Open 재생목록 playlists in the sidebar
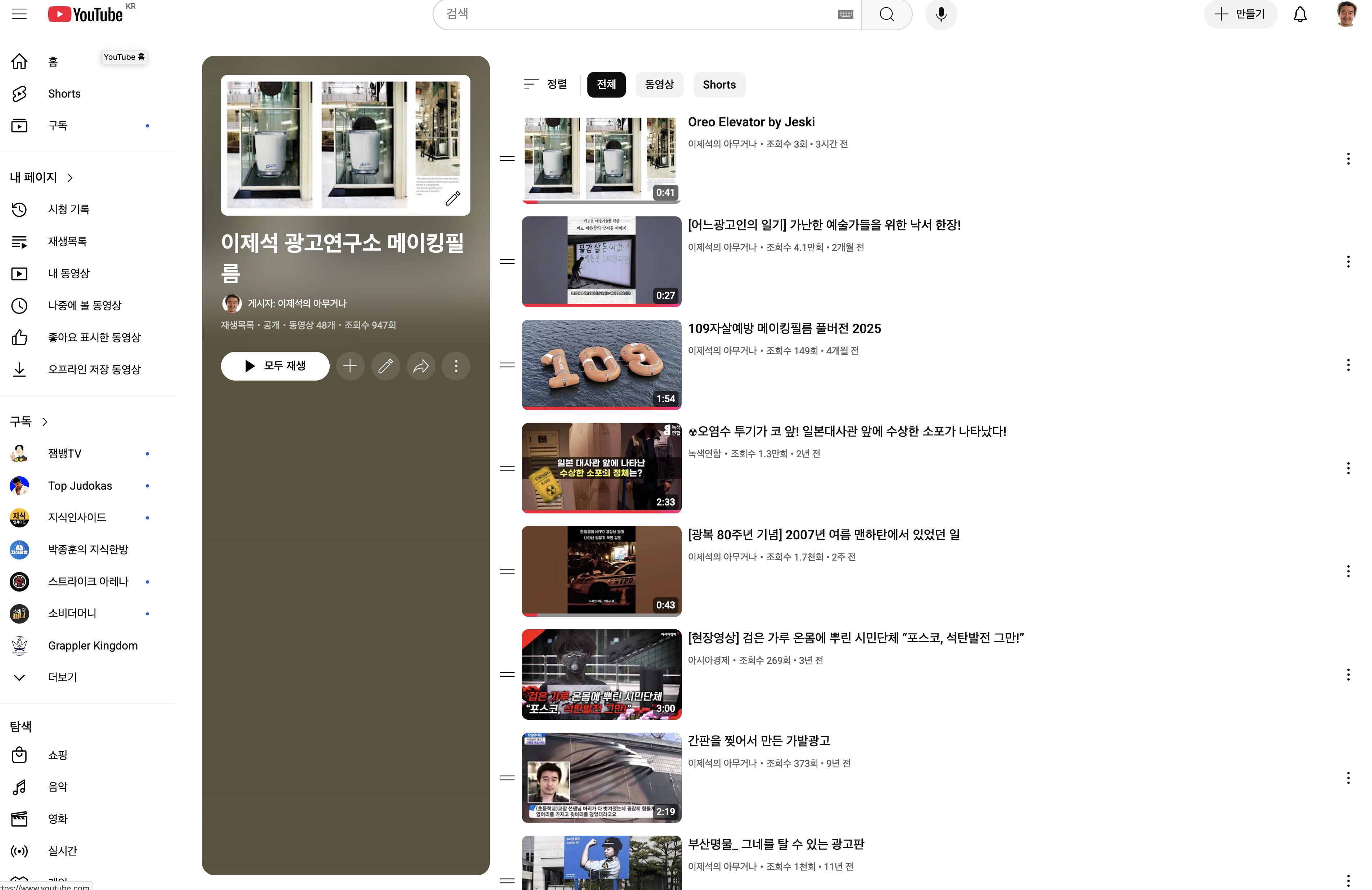The height and width of the screenshot is (890, 1372). 86,241
